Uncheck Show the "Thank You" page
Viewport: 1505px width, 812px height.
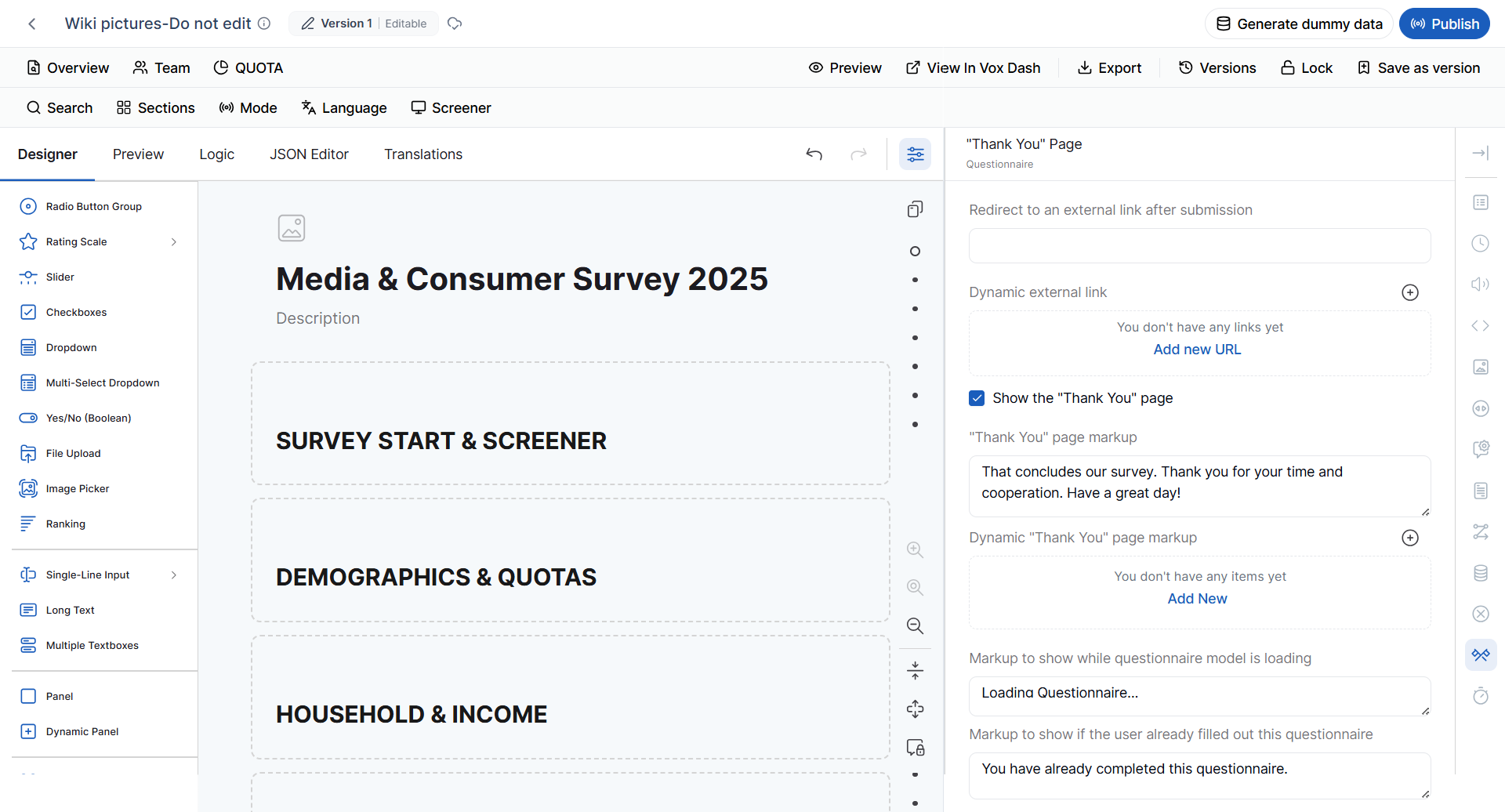(x=977, y=398)
